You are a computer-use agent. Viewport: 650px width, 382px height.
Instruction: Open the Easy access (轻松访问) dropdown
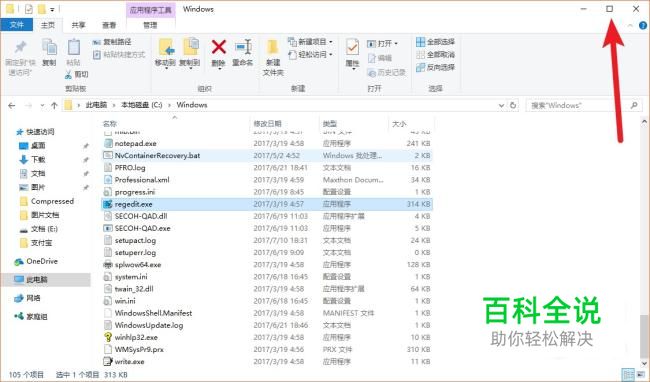(x=310, y=54)
